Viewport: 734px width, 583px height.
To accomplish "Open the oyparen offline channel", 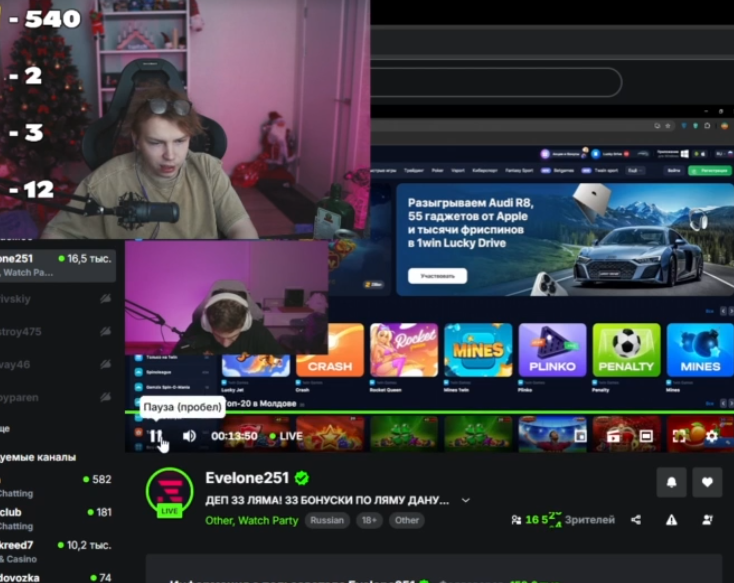I will 57,397.
